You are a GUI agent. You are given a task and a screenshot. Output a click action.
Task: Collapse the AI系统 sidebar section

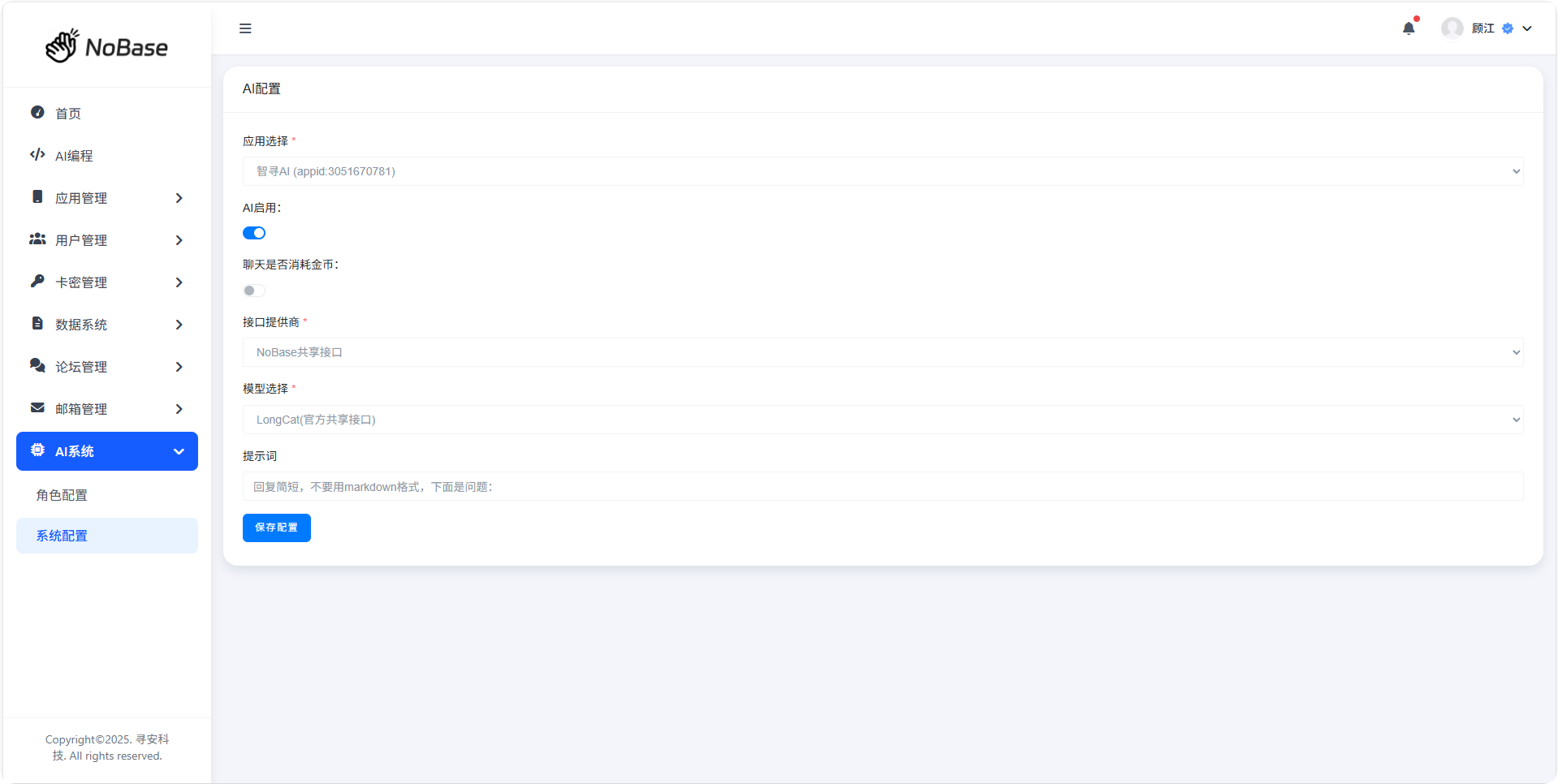tap(107, 451)
